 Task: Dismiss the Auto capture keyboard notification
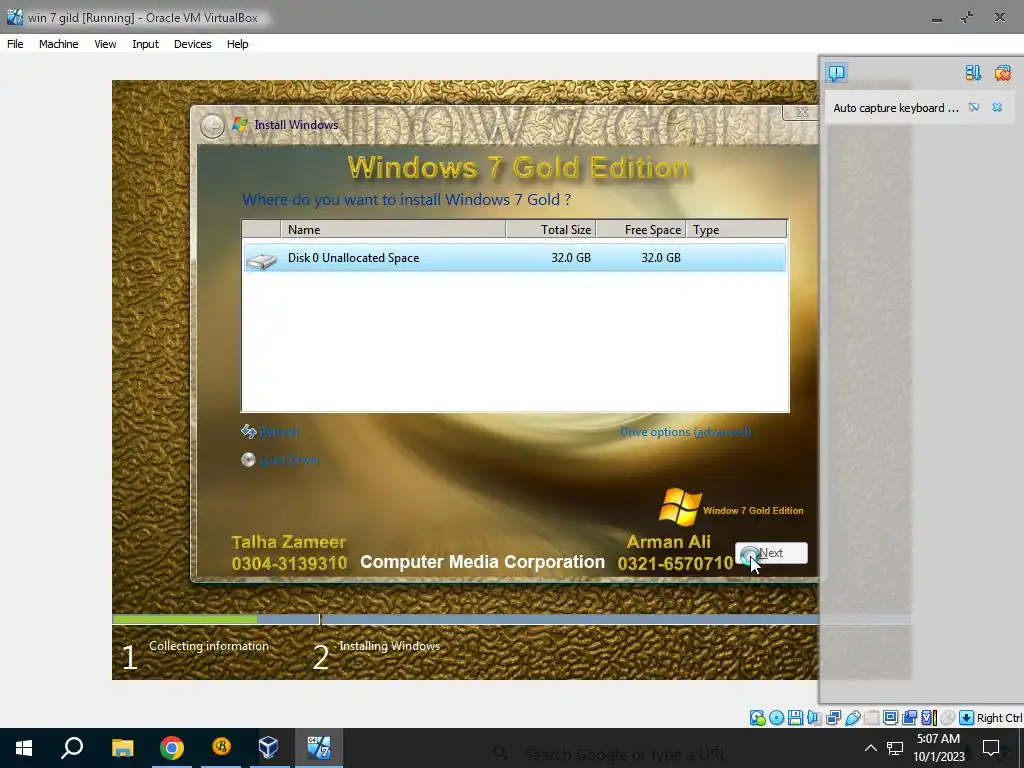coord(997,108)
